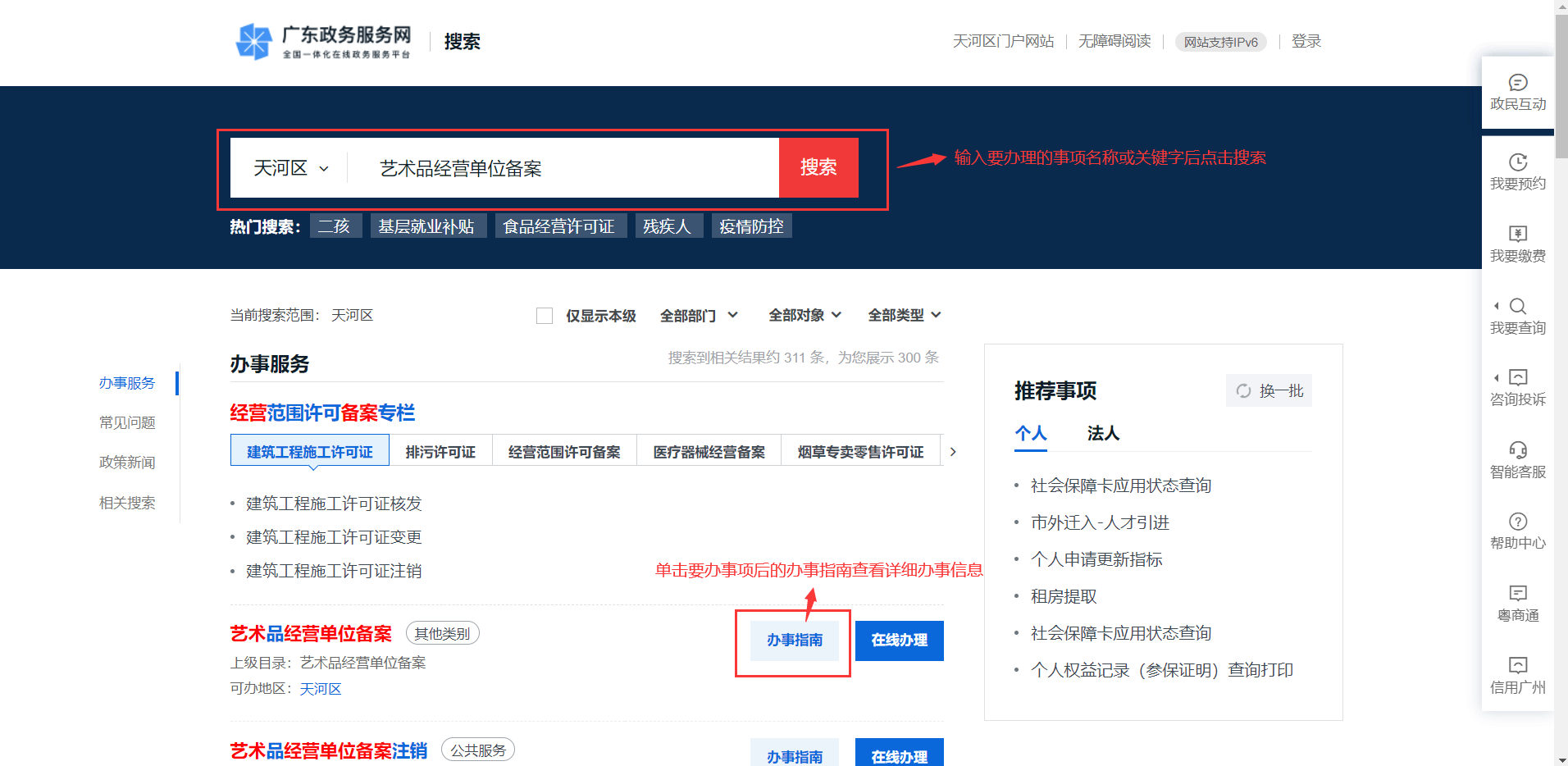Screen dimensions: 1568x766
Task: Enable the 仅显示本级 checkbox
Action: coord(545,316)
